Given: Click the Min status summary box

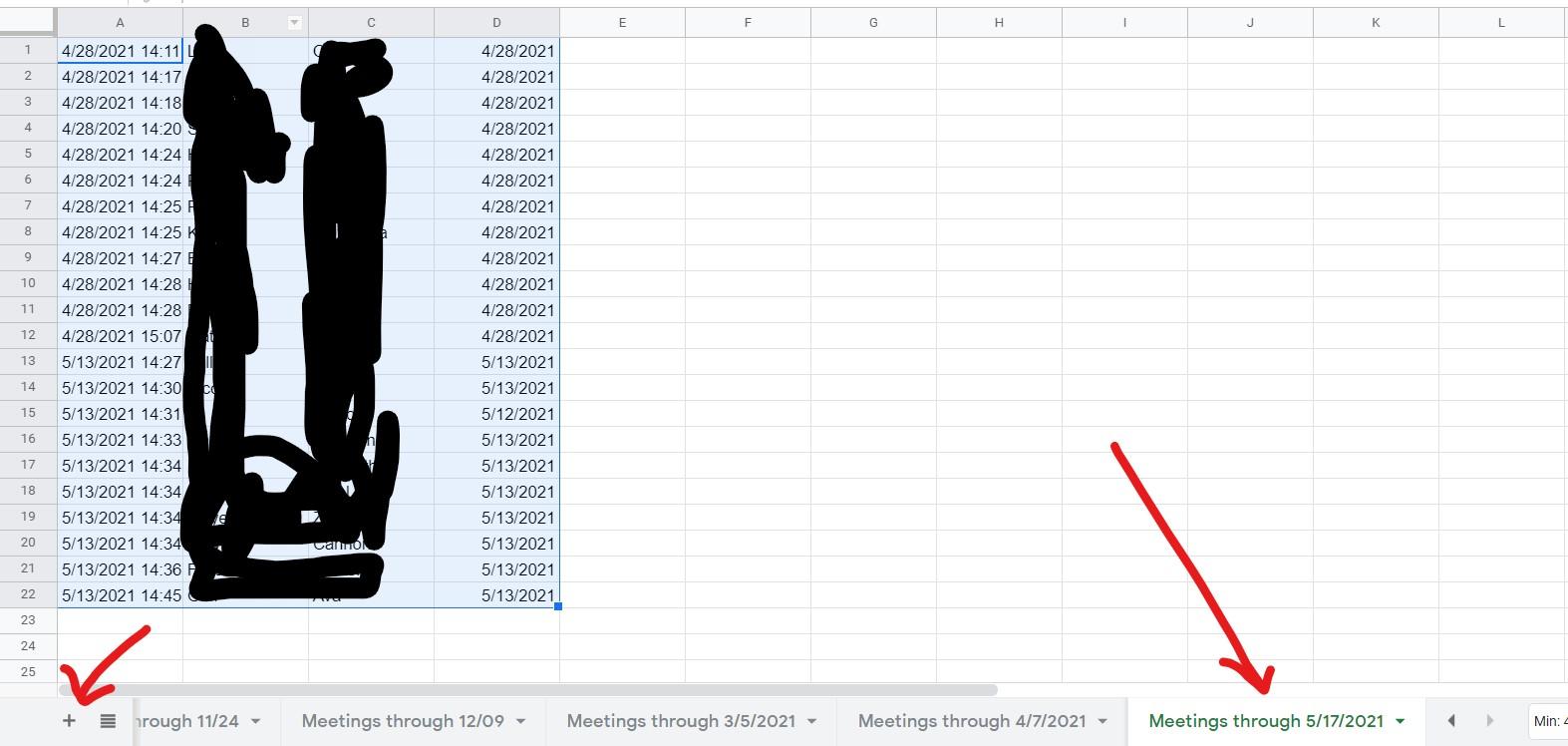Looking at the screenshot, I should coord(1549,721).
